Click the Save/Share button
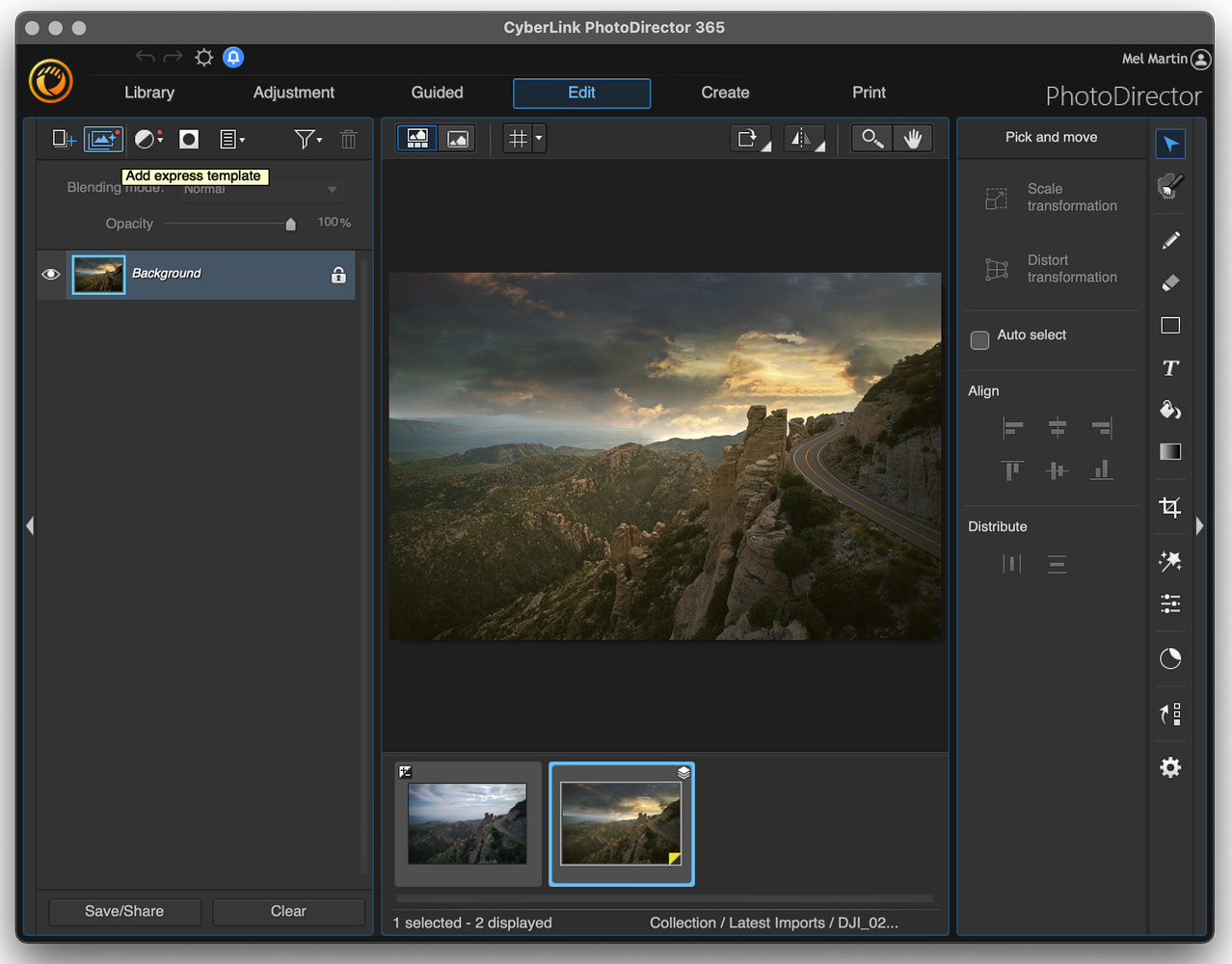1232x964 pixels. [x=124, y=911]
